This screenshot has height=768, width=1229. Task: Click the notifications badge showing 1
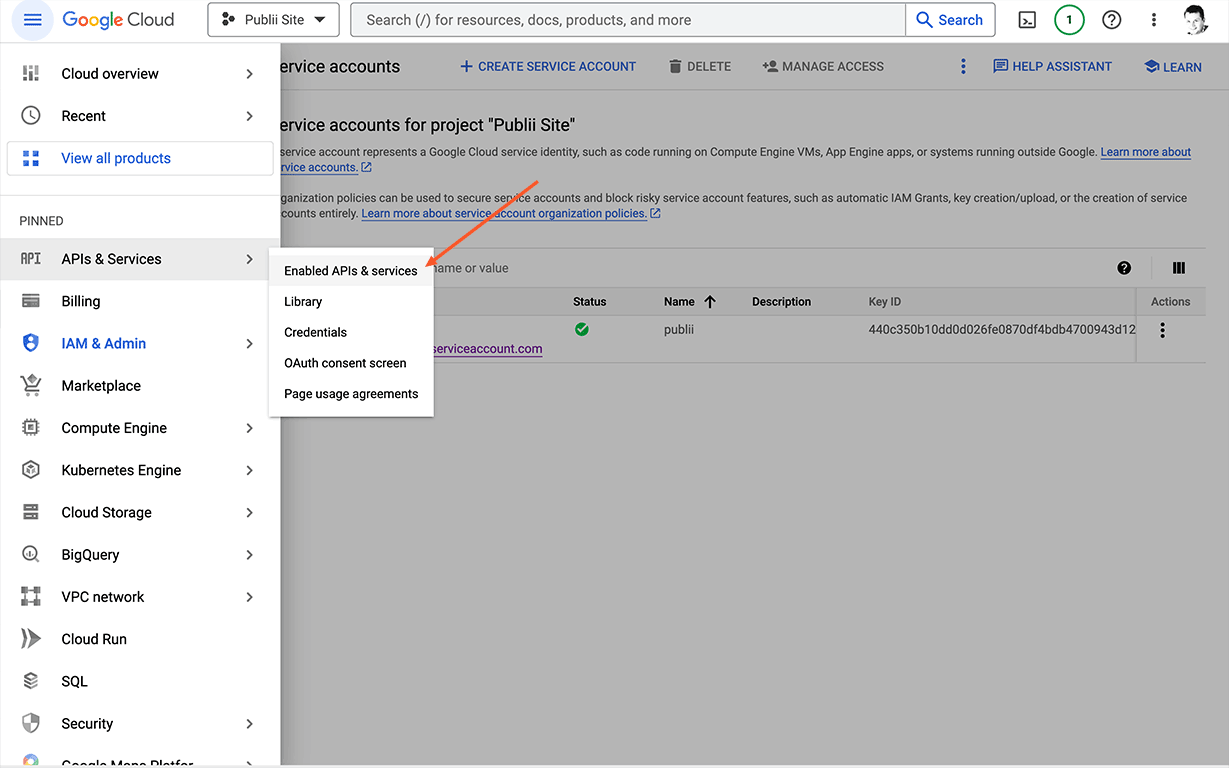click(1069, 20)
